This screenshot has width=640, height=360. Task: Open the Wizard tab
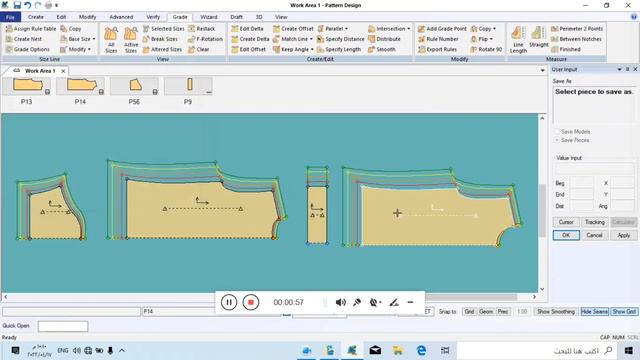pos(209,17)
